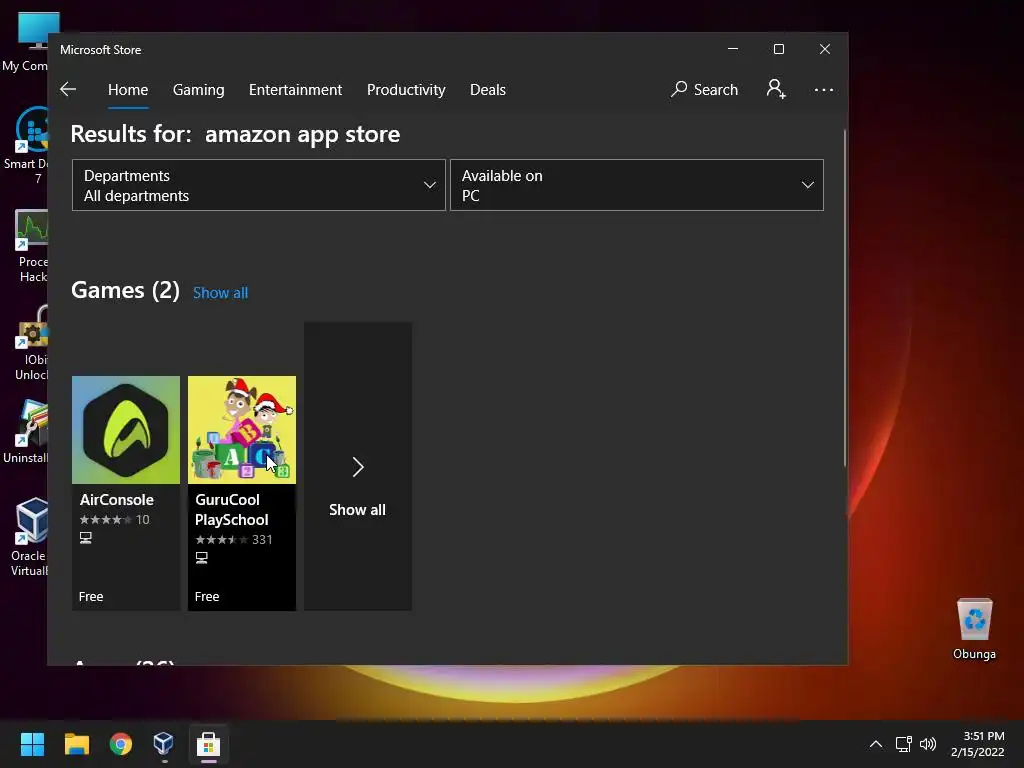Image resolution: width=1024 pixels, height=768 pixels.
Task: Open the volume speaker tray icon
Action: click(928, 744)
